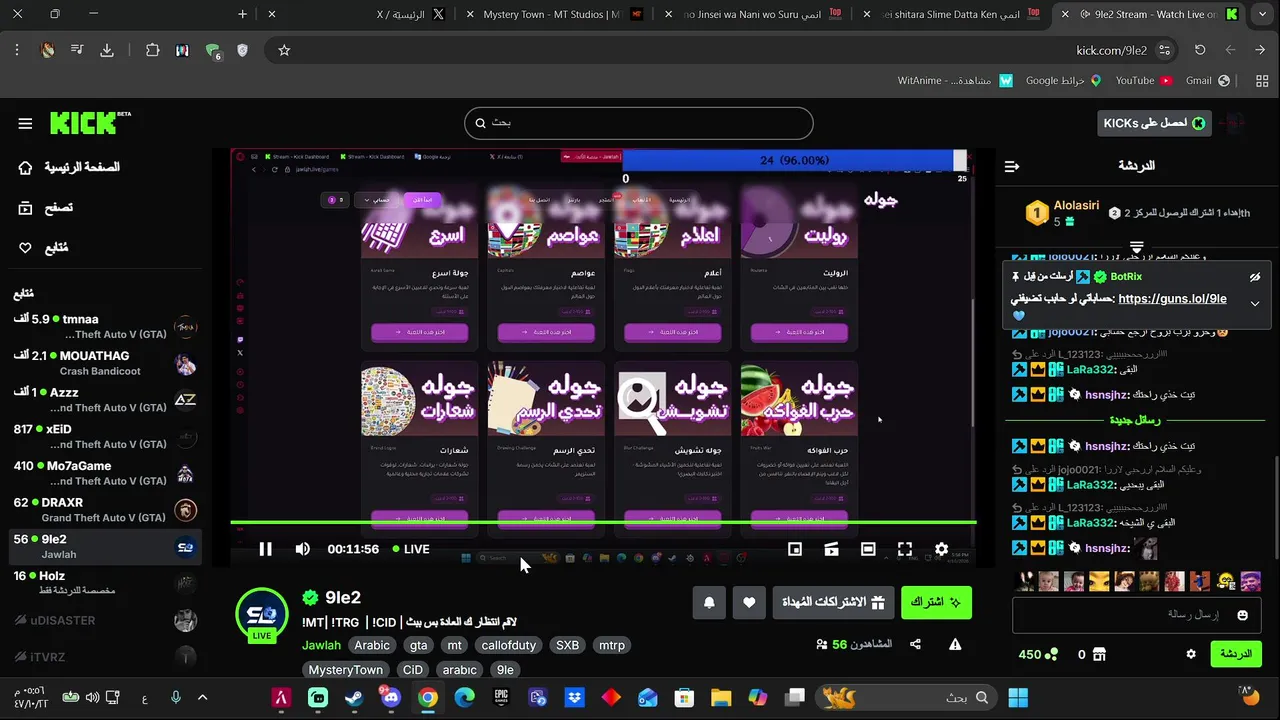Screen dimensions: 1280x720
Task: Open the Browse (تصفح) sidebar item
Action: (x=46, y=208)
